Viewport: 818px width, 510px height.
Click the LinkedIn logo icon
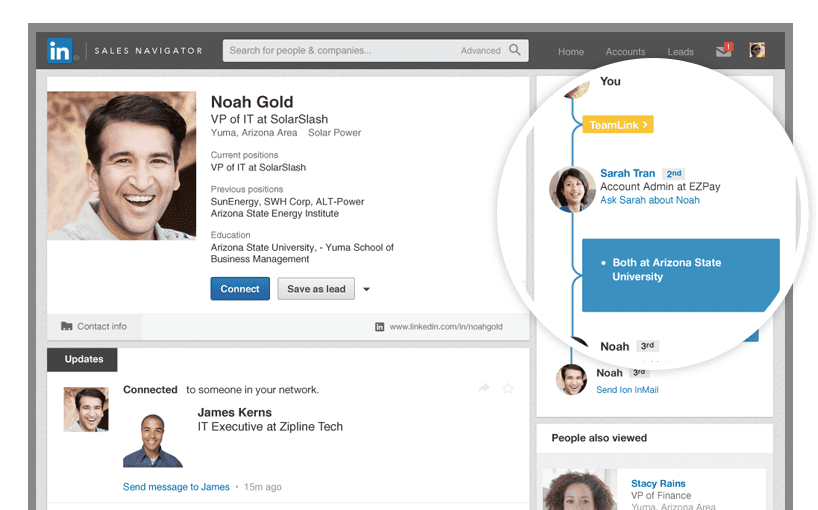[x=60, y=50]
